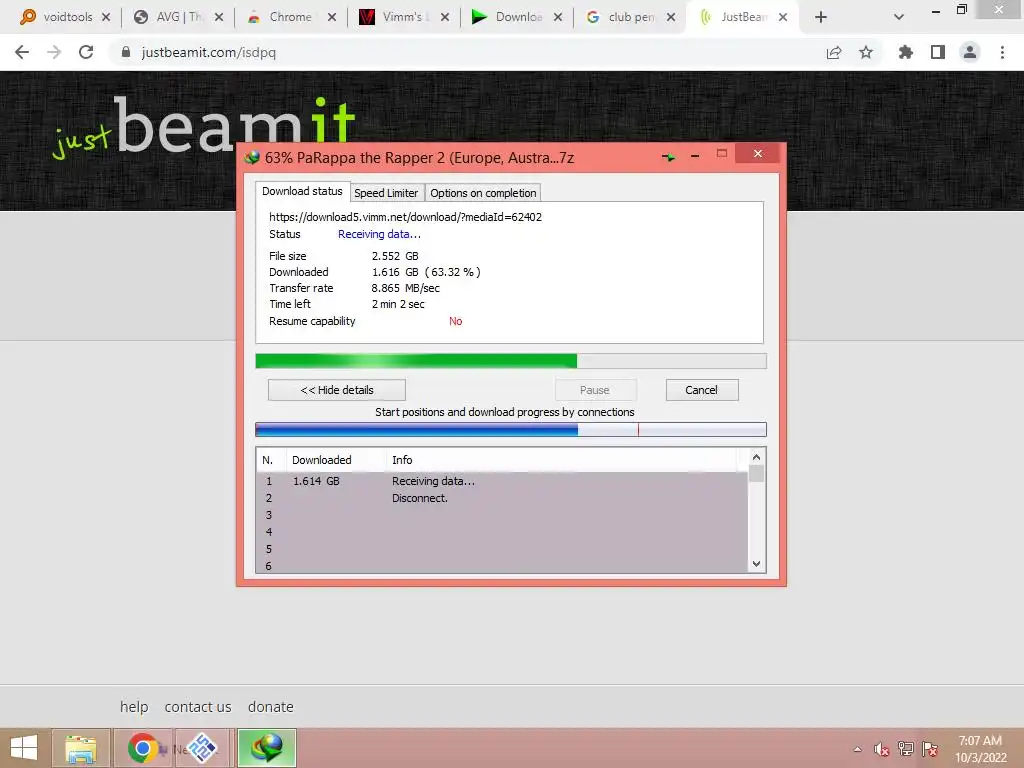Viewport: 1024px width, 768px height.
Task: Show hidden tray icons arrow
Action: [x=857, y=749]
